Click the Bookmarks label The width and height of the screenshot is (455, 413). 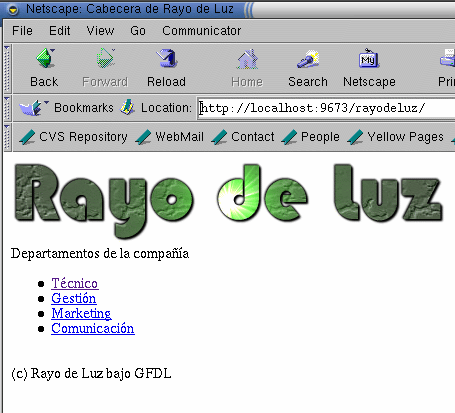tap(84, 108)
